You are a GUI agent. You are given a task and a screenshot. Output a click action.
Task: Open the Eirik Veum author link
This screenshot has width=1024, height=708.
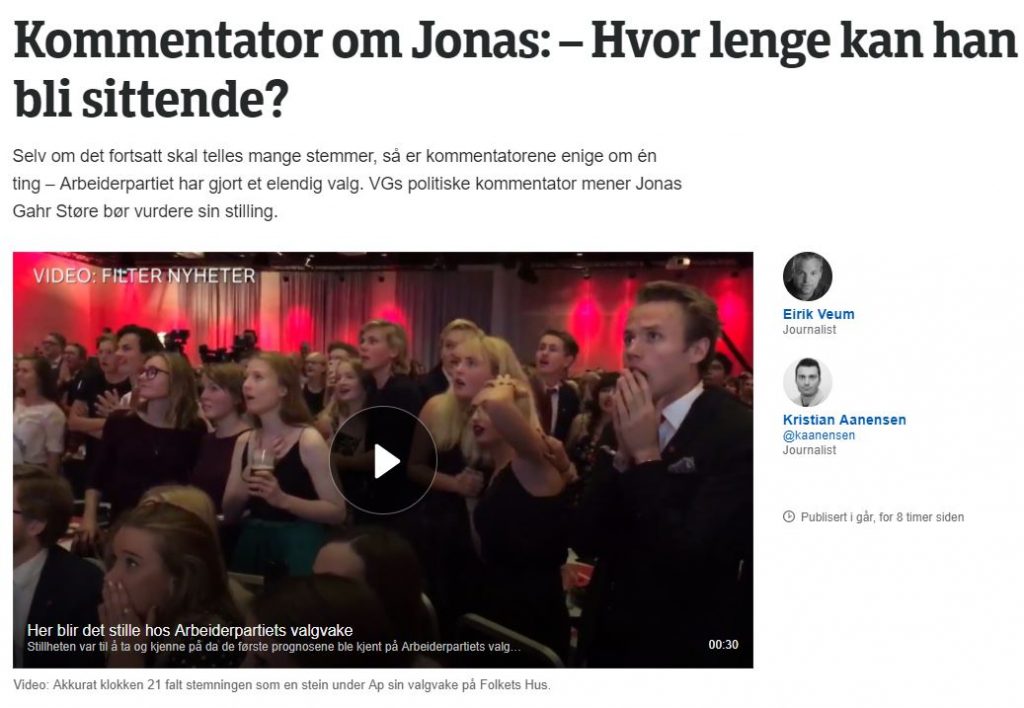[818, 314]
